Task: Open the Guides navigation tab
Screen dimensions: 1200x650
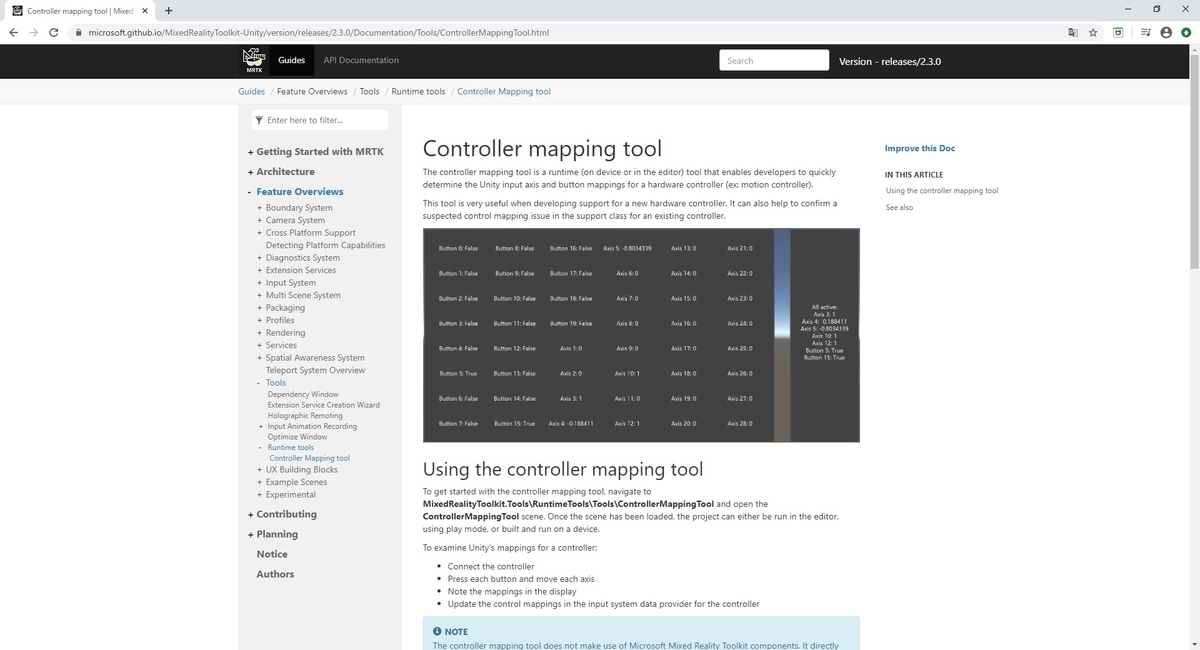Action: point(291,60)
